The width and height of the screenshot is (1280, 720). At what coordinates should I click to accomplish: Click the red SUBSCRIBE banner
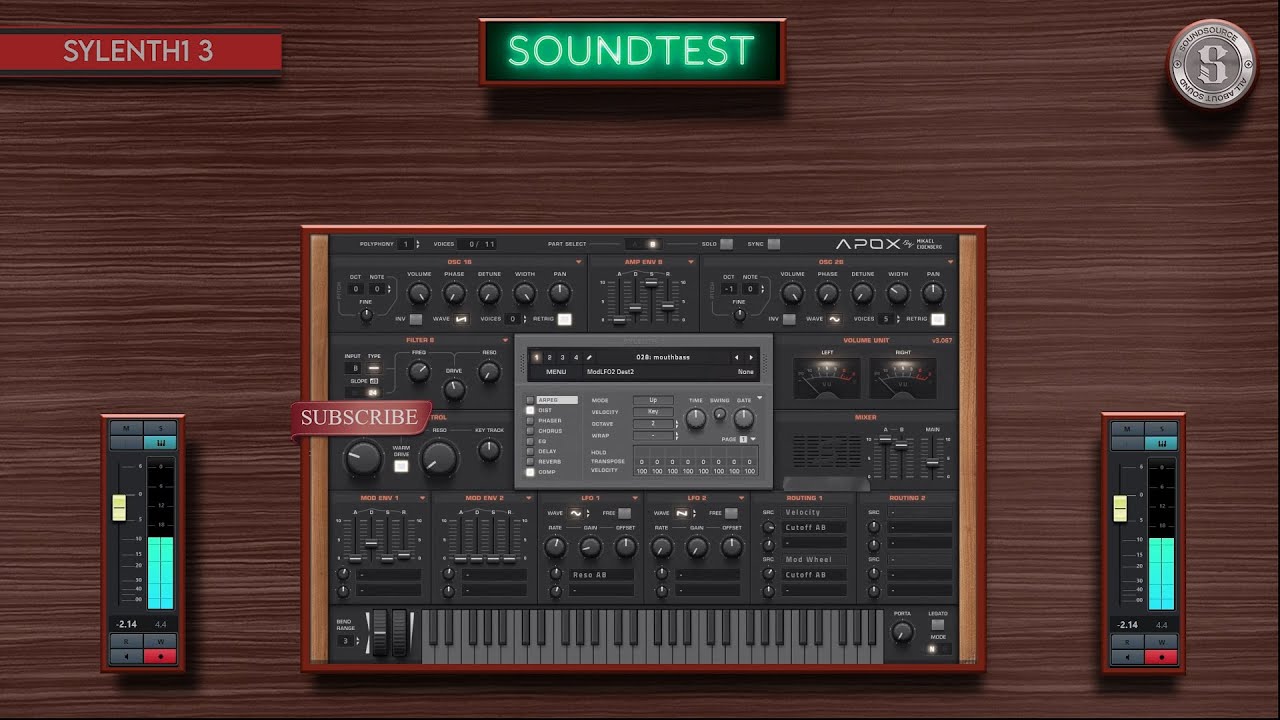(x=360, y=418)
